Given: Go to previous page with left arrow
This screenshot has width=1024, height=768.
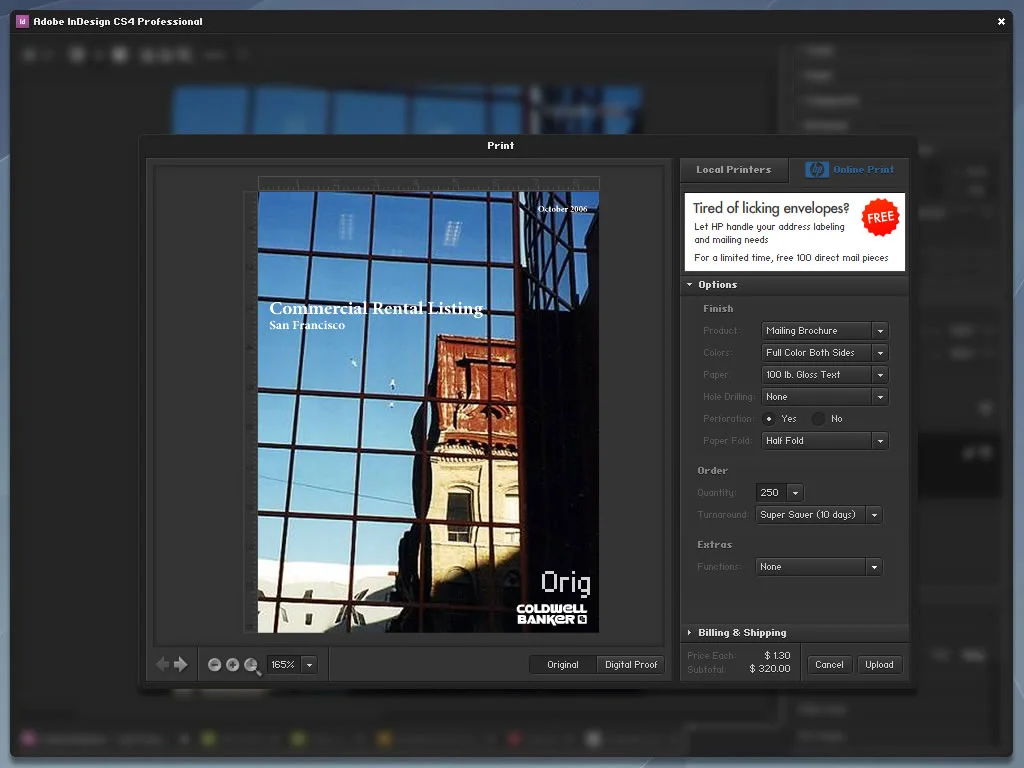Looking at the screenshot, I should point(163,664).
